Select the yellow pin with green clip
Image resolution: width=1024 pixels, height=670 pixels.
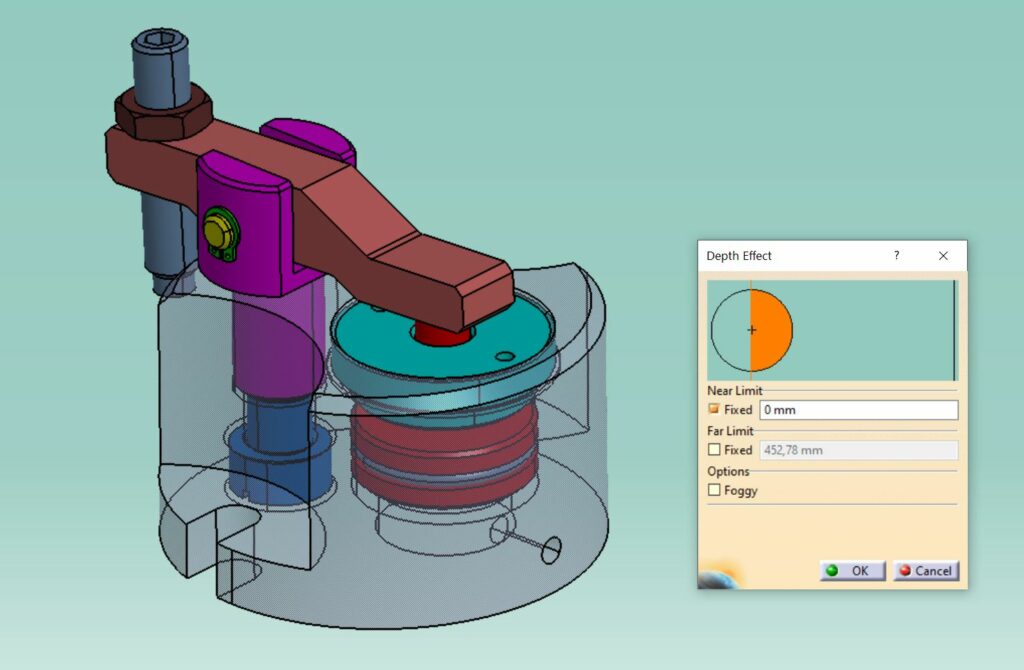coord(217,231)
